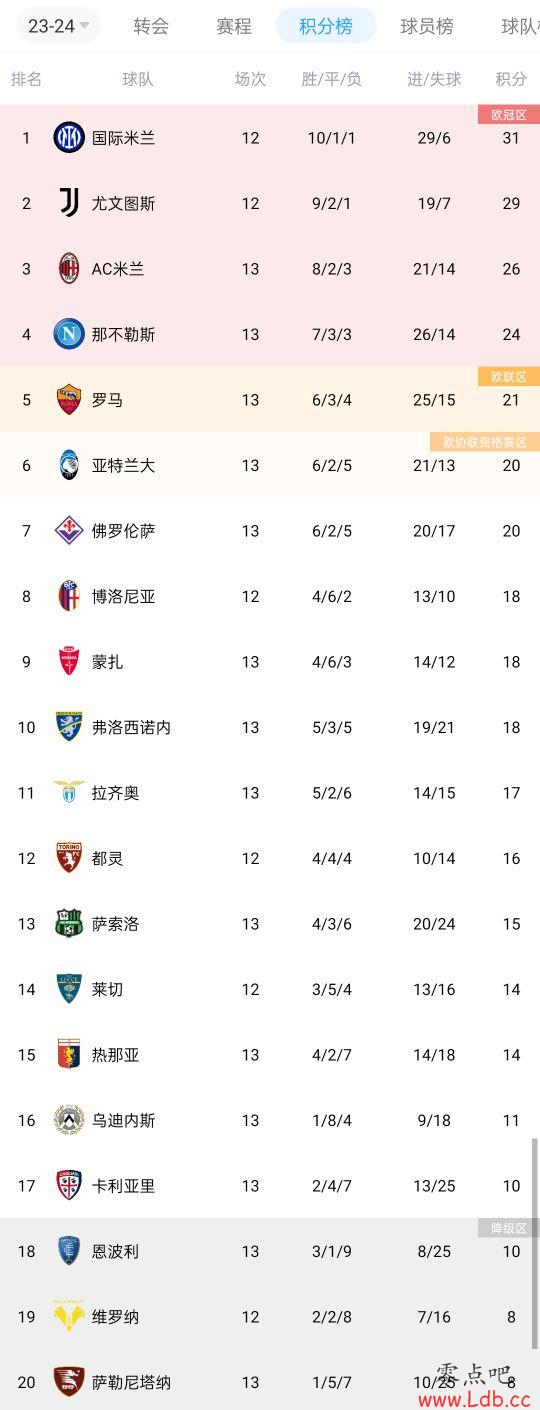Tap the Fiorentina crest icon
The image size is (540, 1410).
[x=69, y=530]
